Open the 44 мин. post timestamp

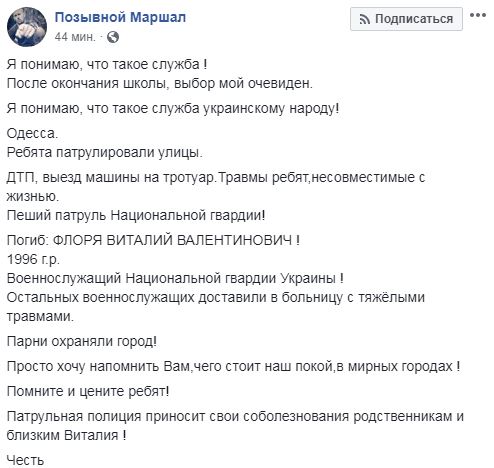coord(75,37)
